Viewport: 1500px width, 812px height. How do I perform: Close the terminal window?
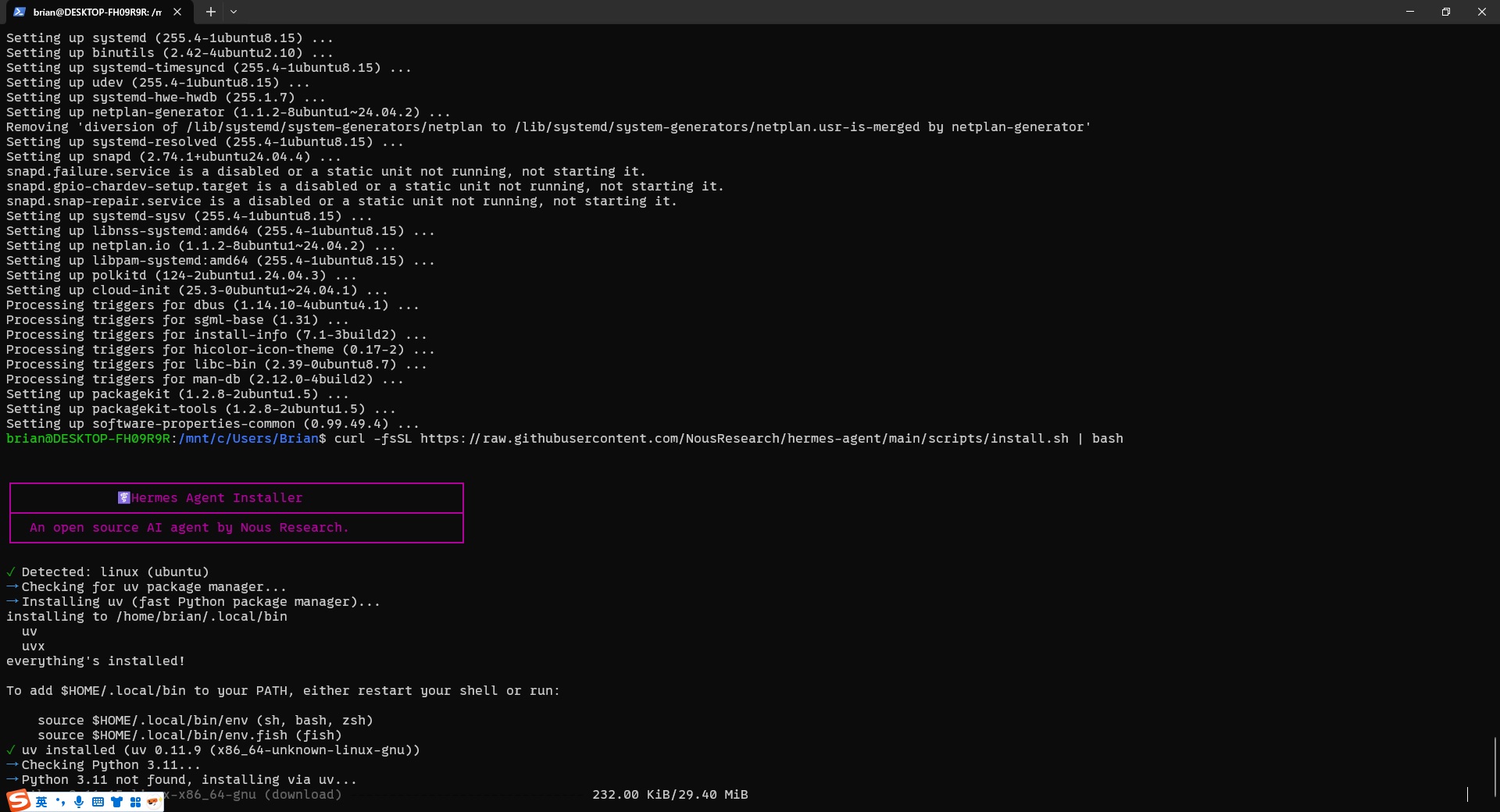1482,12
